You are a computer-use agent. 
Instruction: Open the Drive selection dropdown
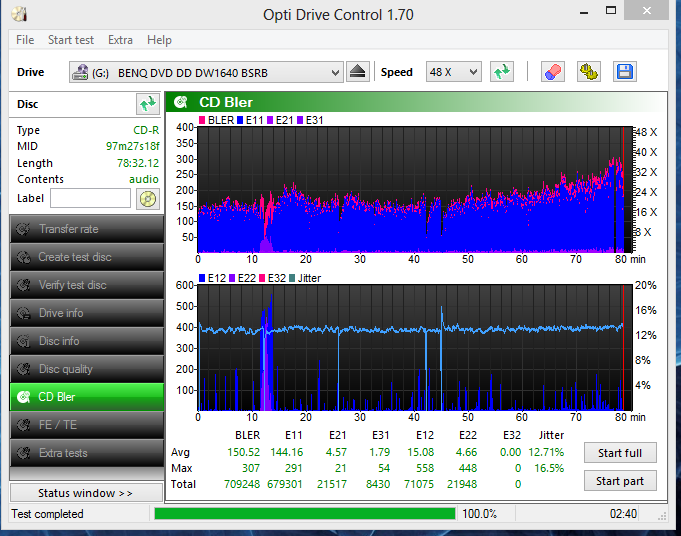206,72
